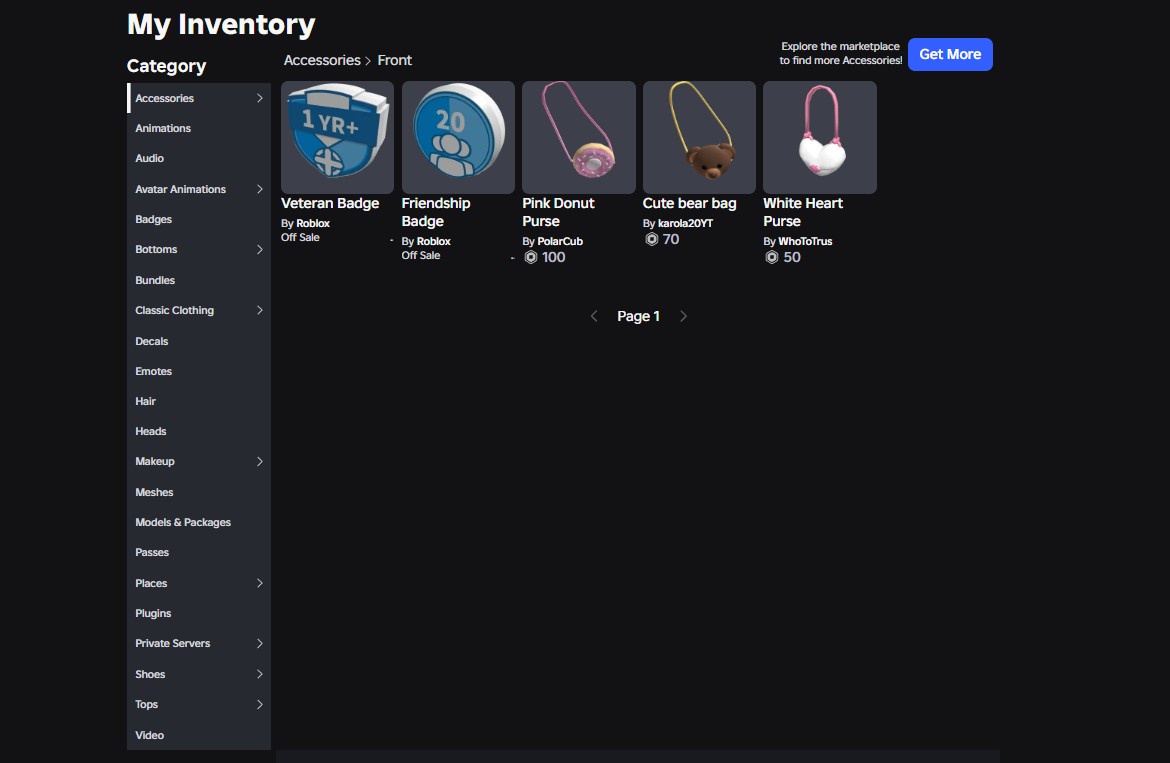Click the Accessories label in the Category sidebar

[164, 98]
